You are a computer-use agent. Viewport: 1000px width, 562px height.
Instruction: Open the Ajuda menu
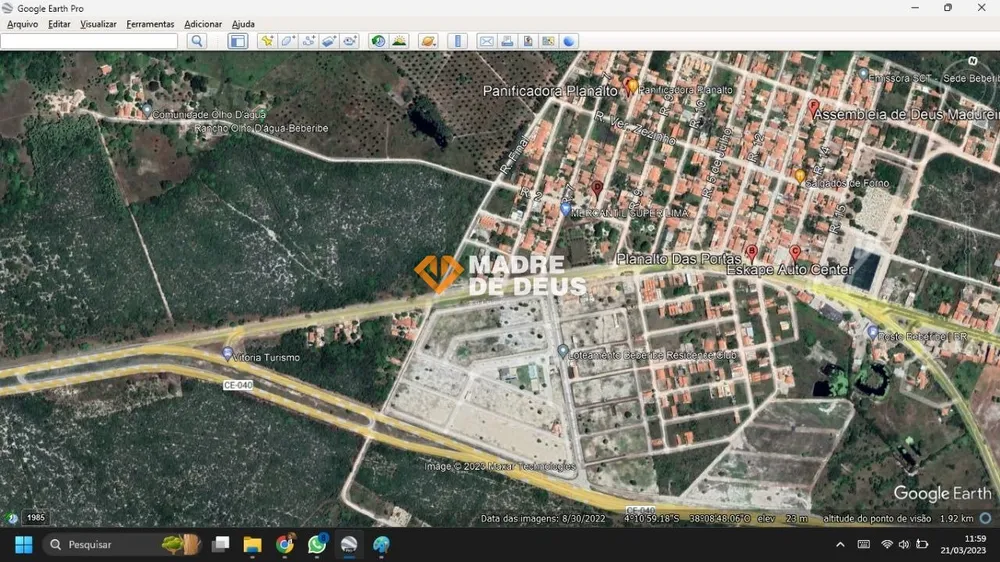[x=243, y=24]
